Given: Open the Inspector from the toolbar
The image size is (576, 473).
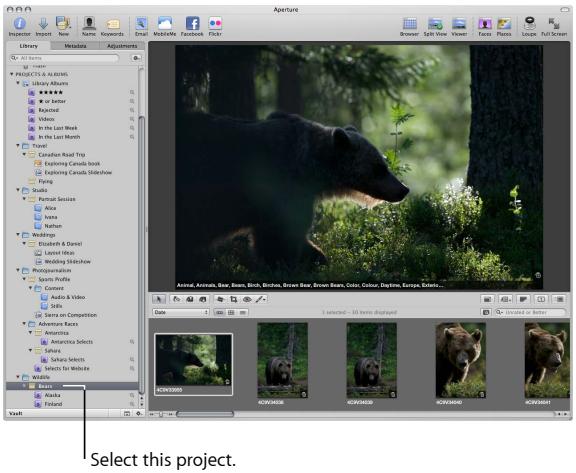Looking at the screenshot, I should [19, 26].
